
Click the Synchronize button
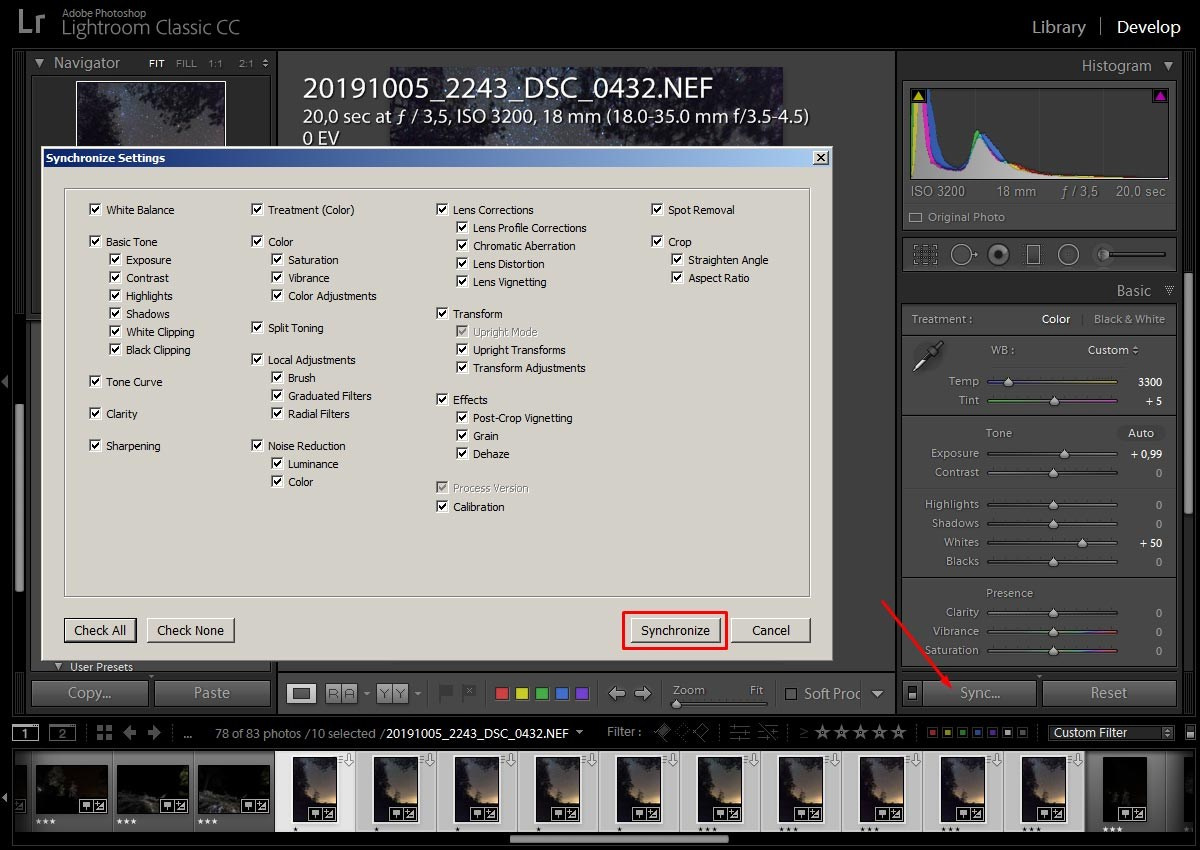[675, 631]
